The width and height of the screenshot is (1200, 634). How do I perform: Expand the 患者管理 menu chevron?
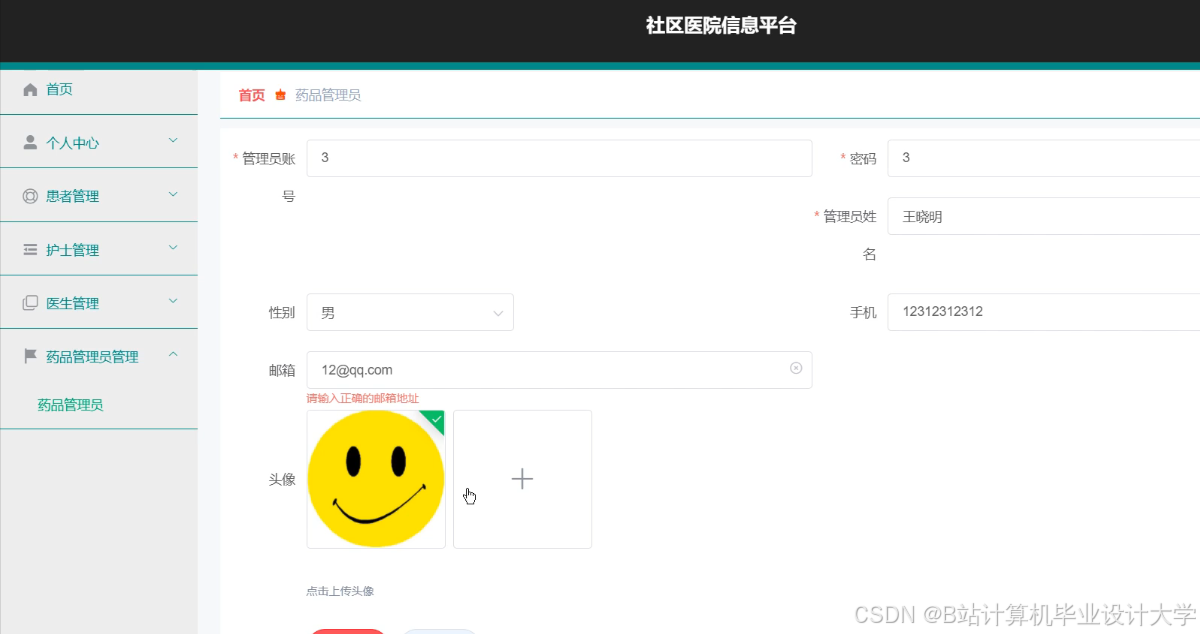[x=173, y=195]
